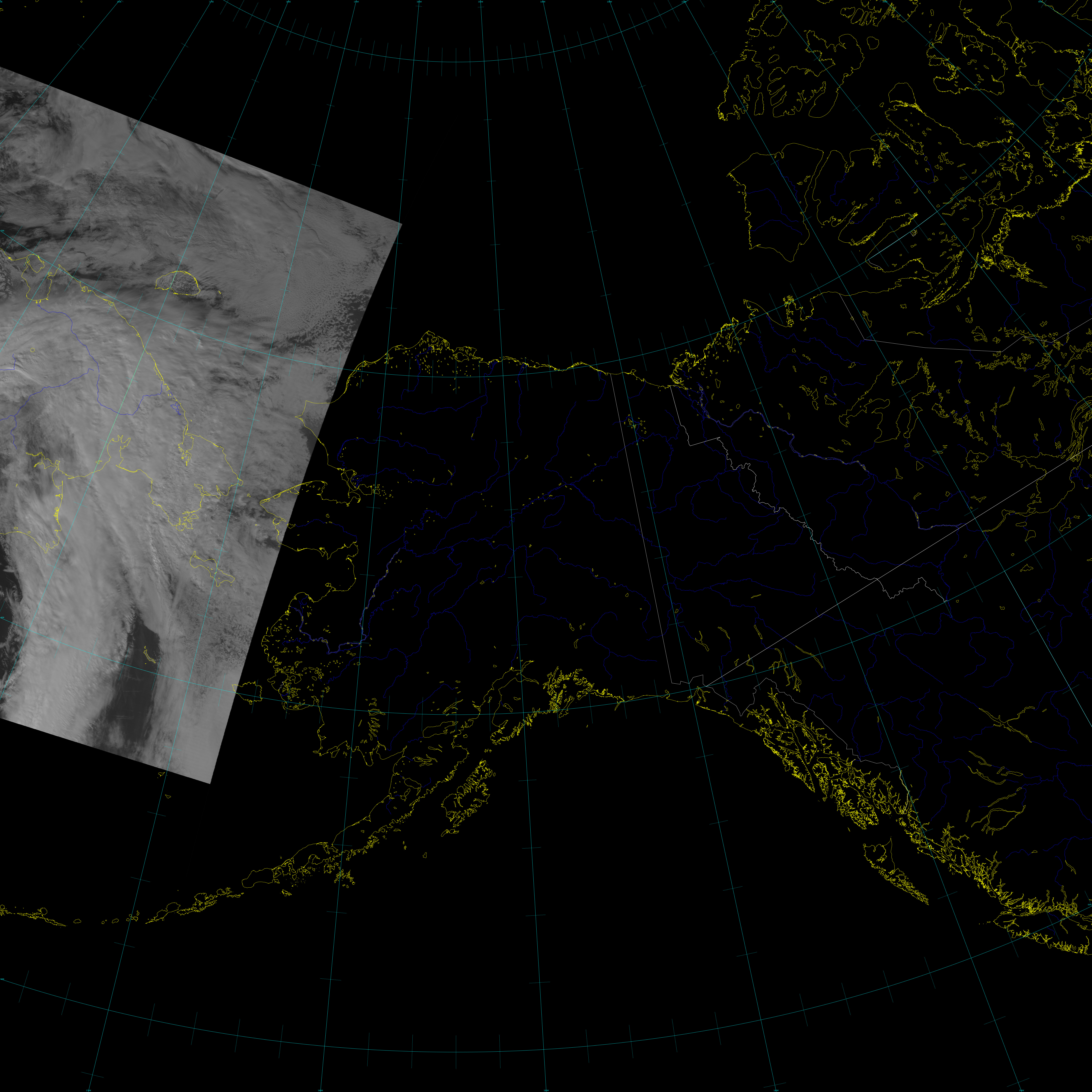Click the bottom corner of the satellite image swath
This screenshot has width=1092, height=1092.
[x=210, y=783]
